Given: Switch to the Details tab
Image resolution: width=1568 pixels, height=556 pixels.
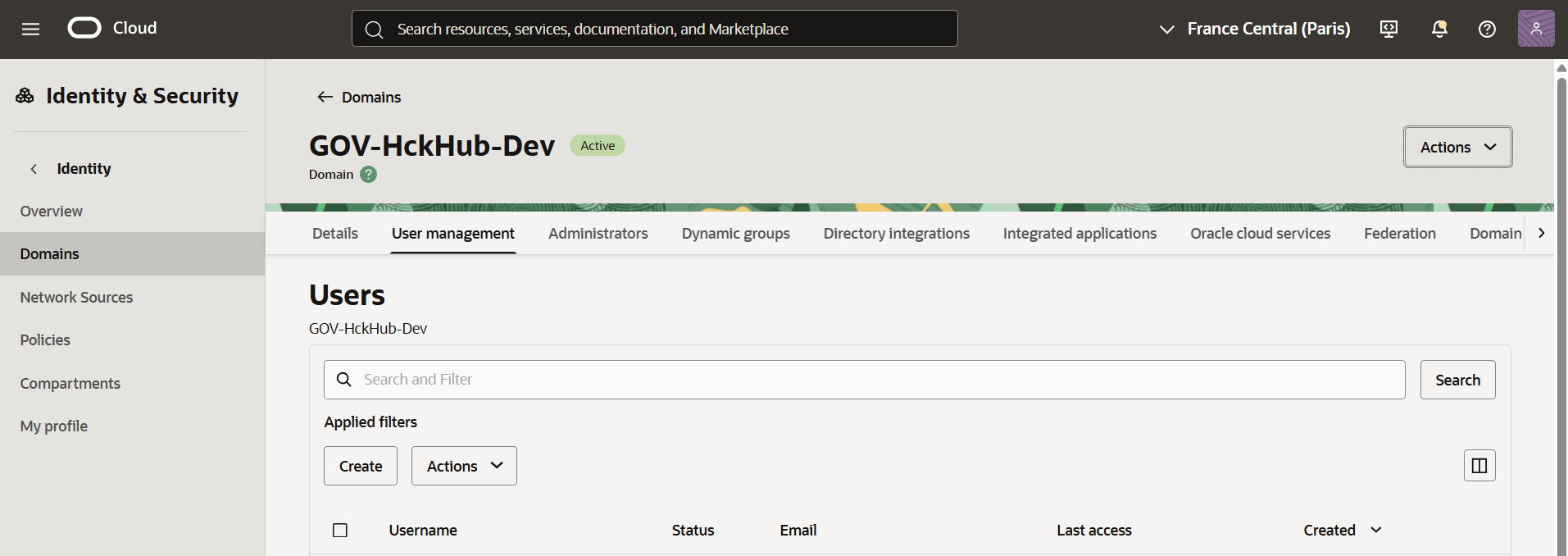Looking at the screenshot, I should 335,234.
